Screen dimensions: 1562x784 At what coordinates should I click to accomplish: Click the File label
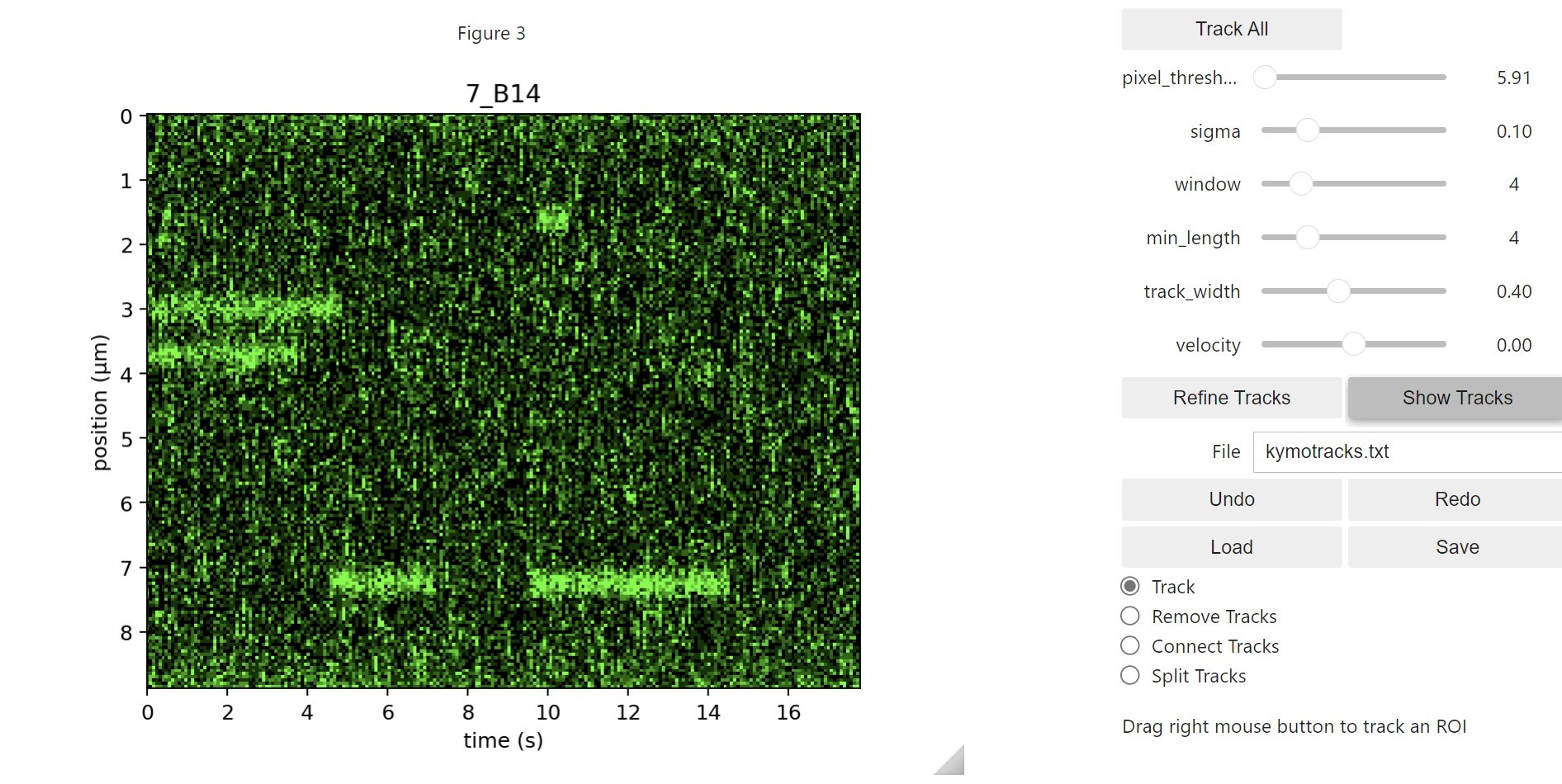pyautogui.click(x=1226, y=451)
